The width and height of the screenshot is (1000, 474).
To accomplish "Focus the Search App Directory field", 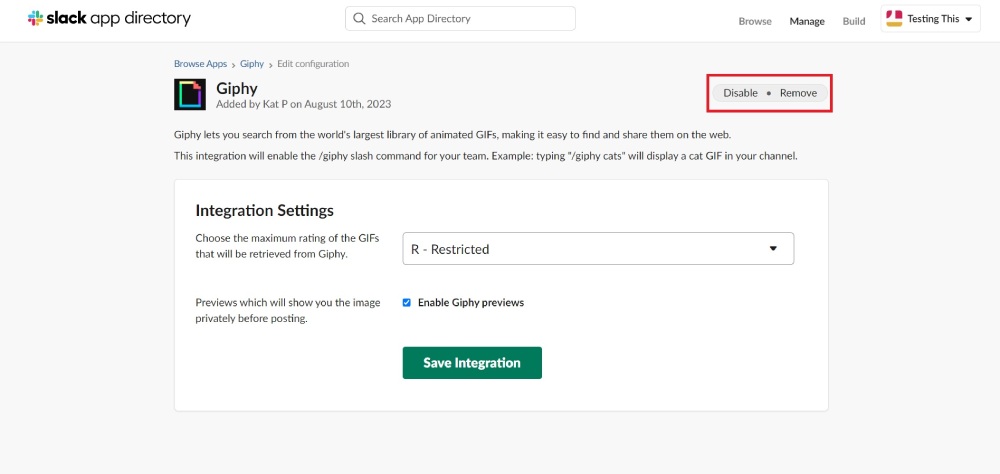I will [x=460, y=19].
